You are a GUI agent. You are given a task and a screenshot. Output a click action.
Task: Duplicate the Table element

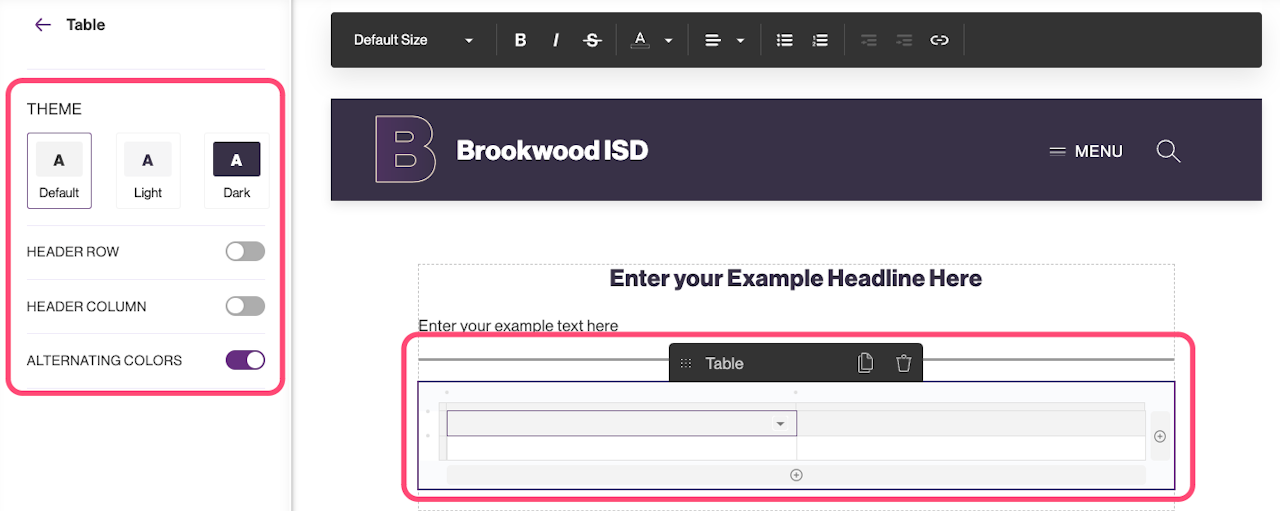(x=866, y=363)
